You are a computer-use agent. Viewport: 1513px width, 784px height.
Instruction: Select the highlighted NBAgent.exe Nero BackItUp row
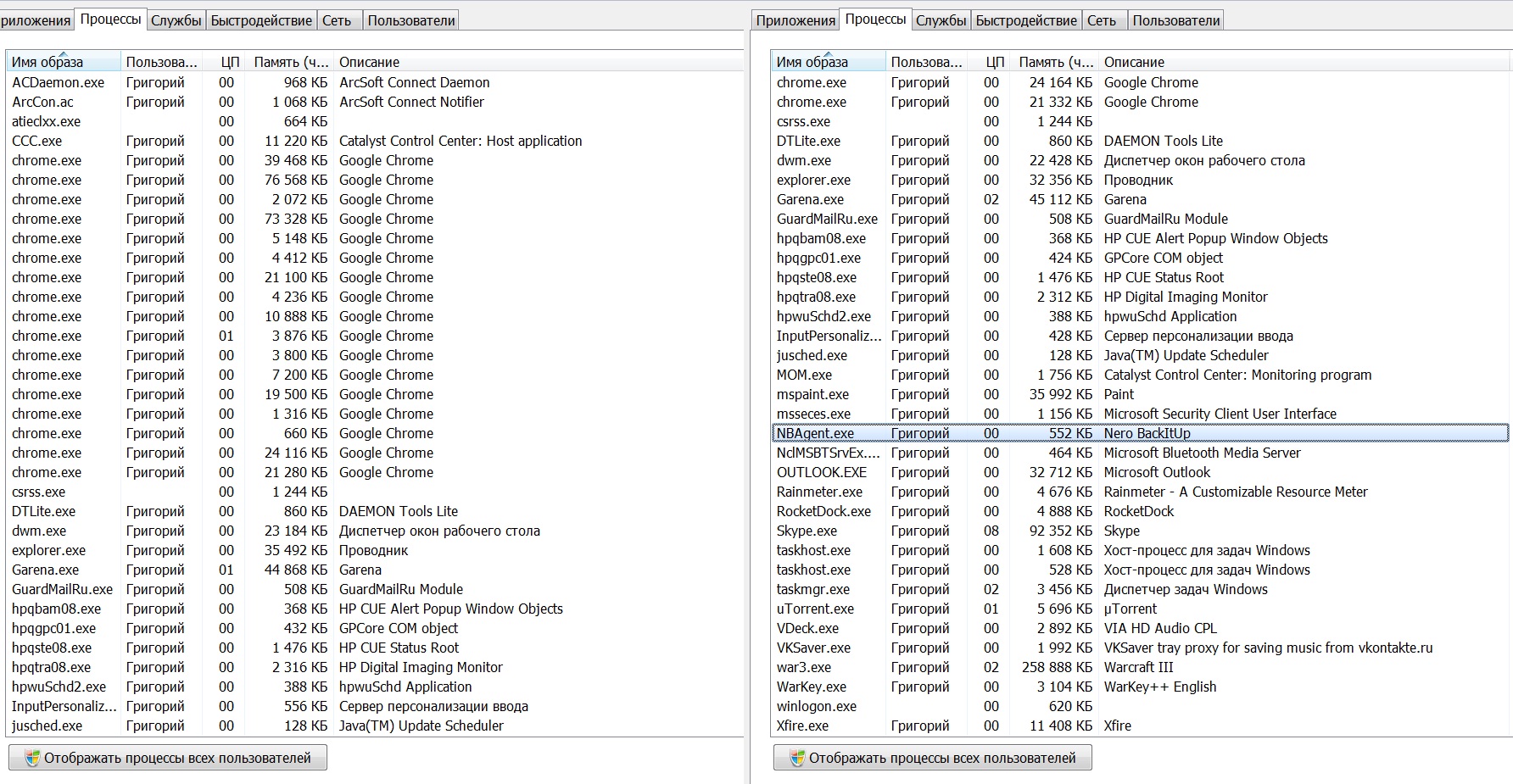coord(815,433)
